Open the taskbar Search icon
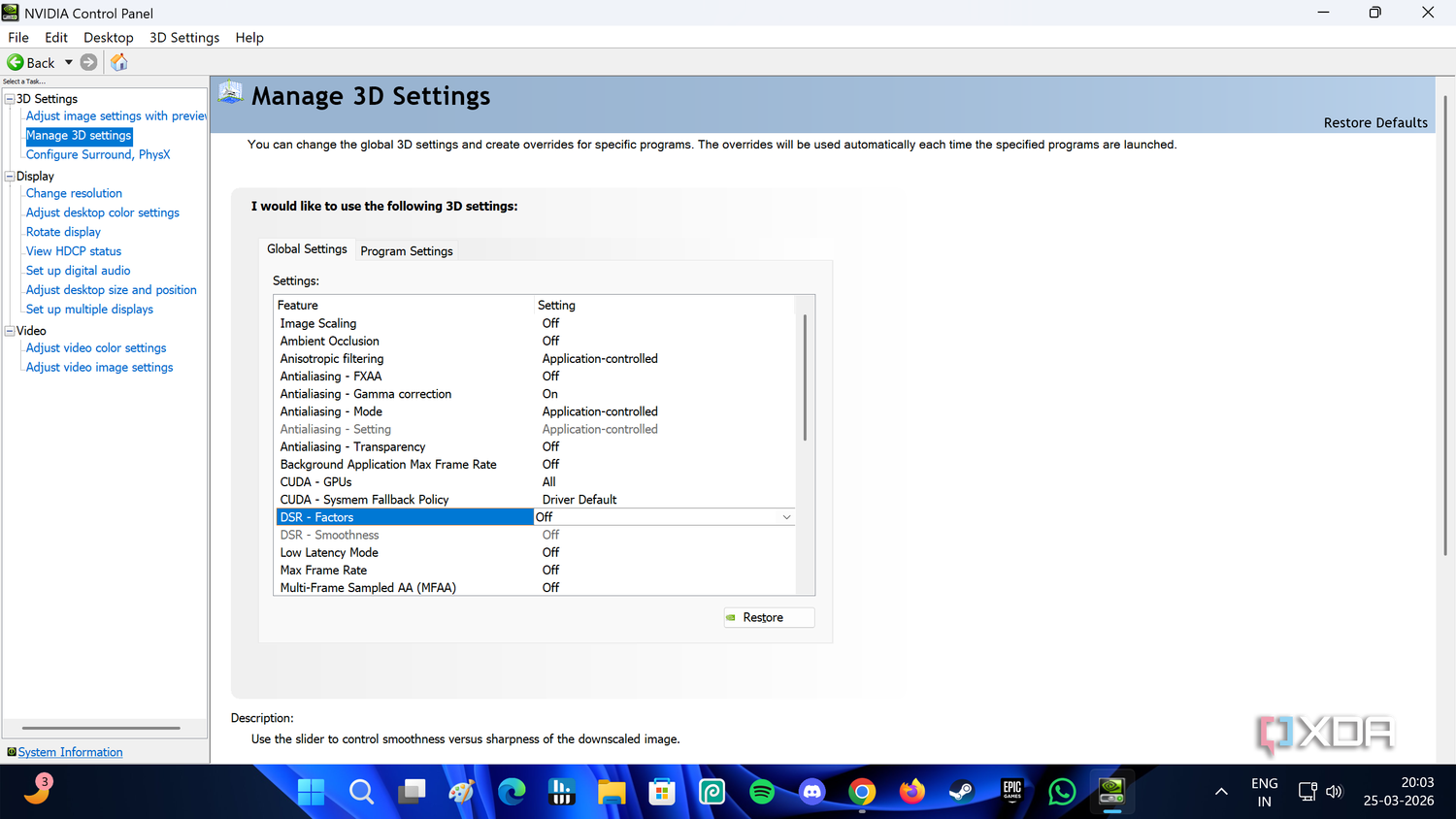1456x819 pixels. pos(361,792)
